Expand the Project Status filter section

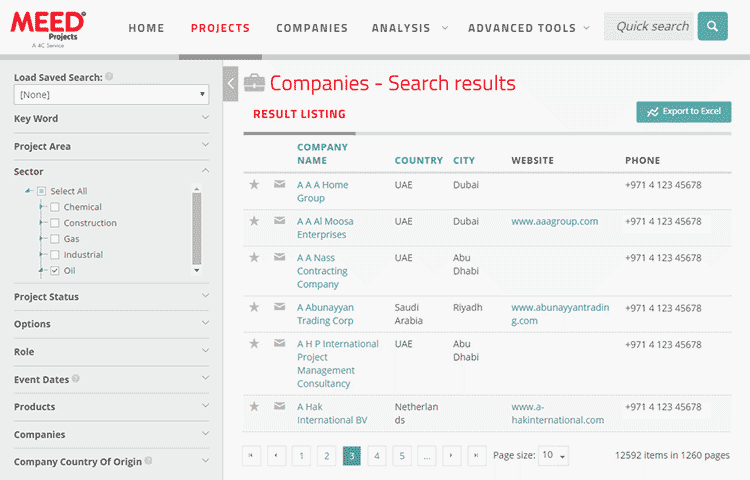111,297
